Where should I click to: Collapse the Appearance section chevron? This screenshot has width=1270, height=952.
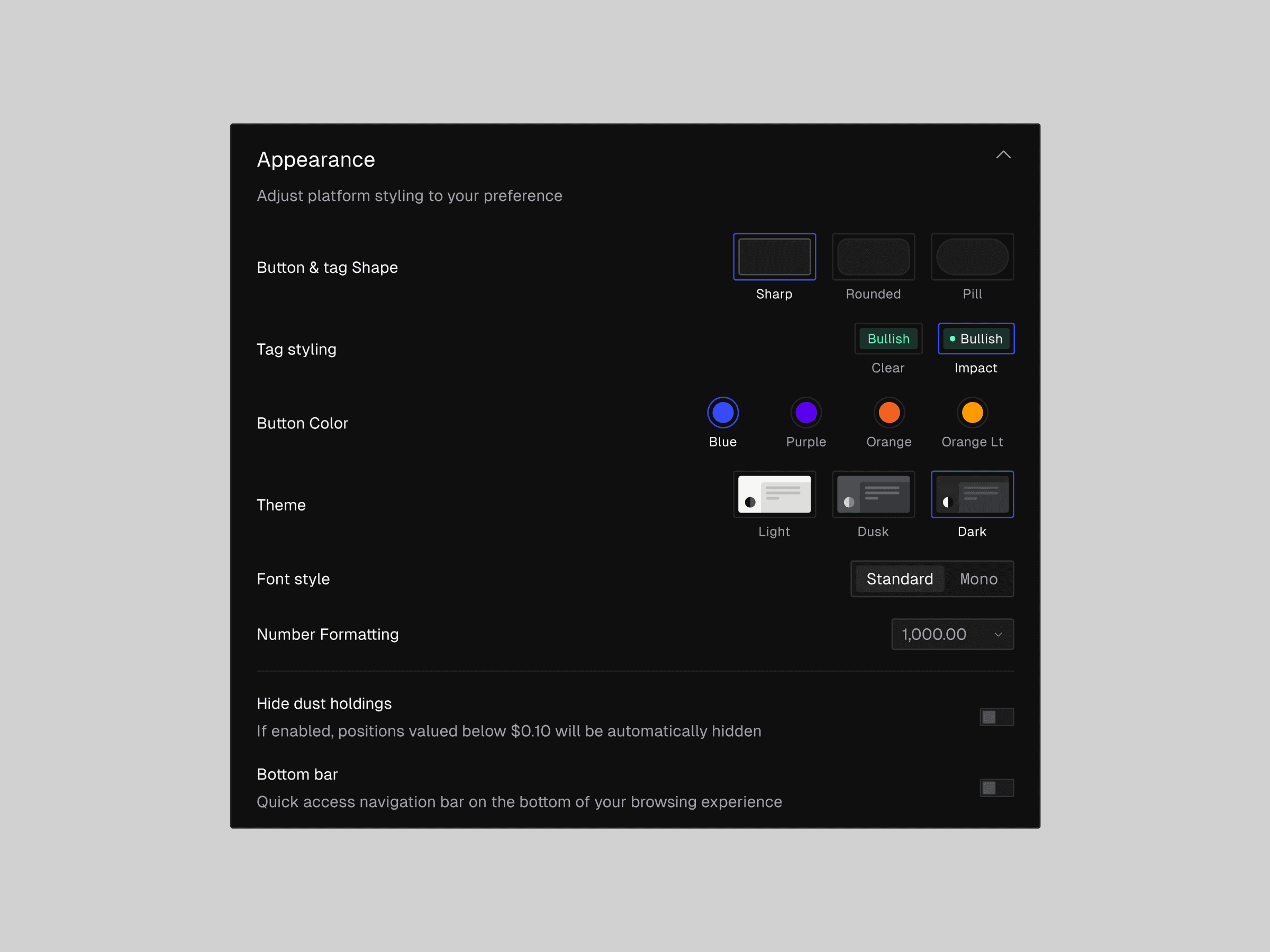click(x=1003, y=155)
